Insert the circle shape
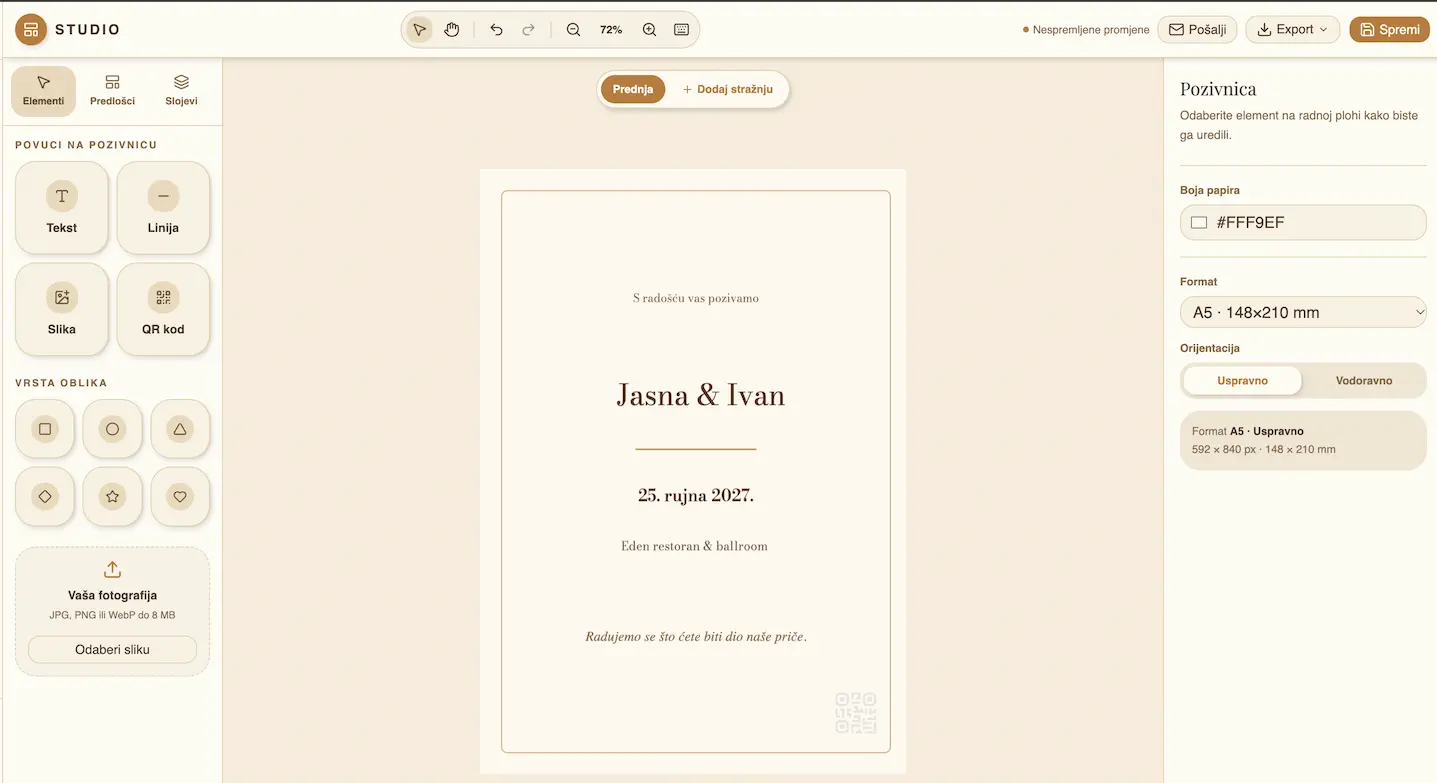The height and width of the screenshot is (783, 1437). [x=112, y=429]
